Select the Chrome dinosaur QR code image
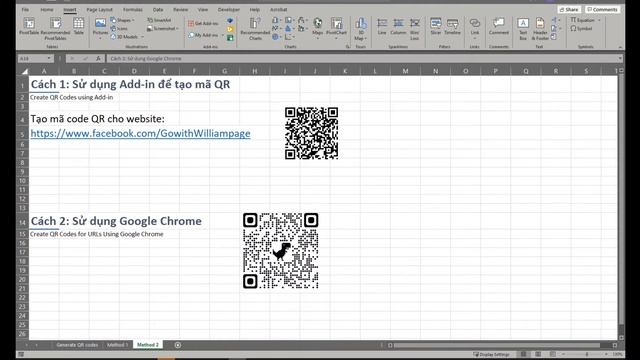640x360 pixels. (x=280, y=251)
